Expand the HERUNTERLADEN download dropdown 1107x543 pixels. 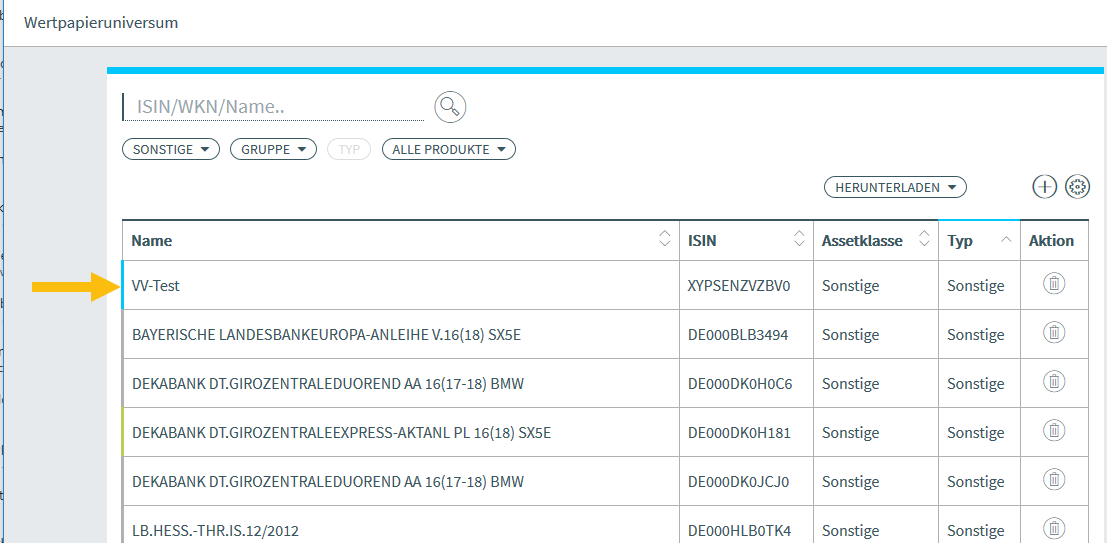click(x=895, y=187)
